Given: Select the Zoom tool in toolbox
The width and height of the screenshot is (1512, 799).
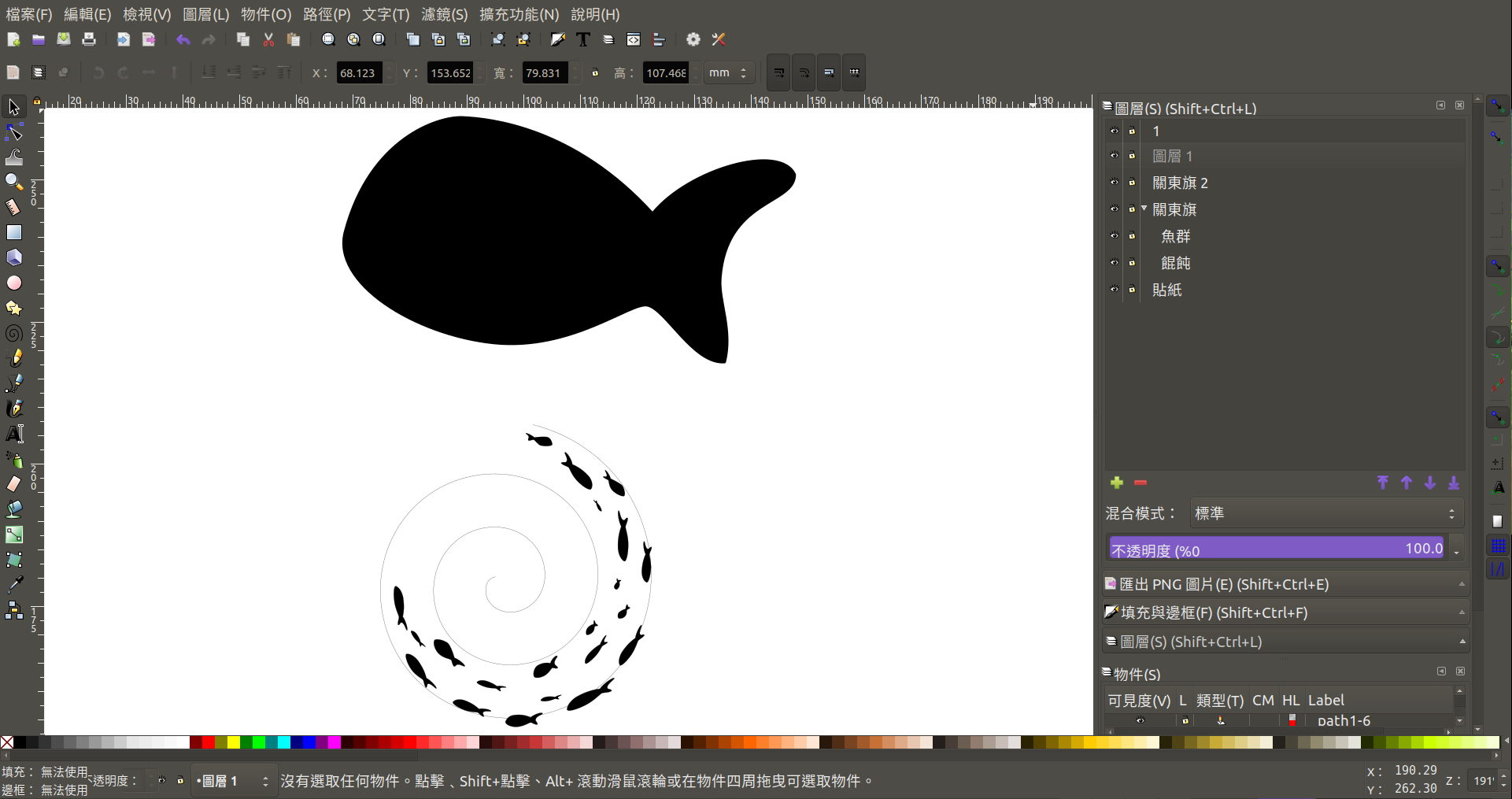Looking at the screenshot, I should coord(14,182).
